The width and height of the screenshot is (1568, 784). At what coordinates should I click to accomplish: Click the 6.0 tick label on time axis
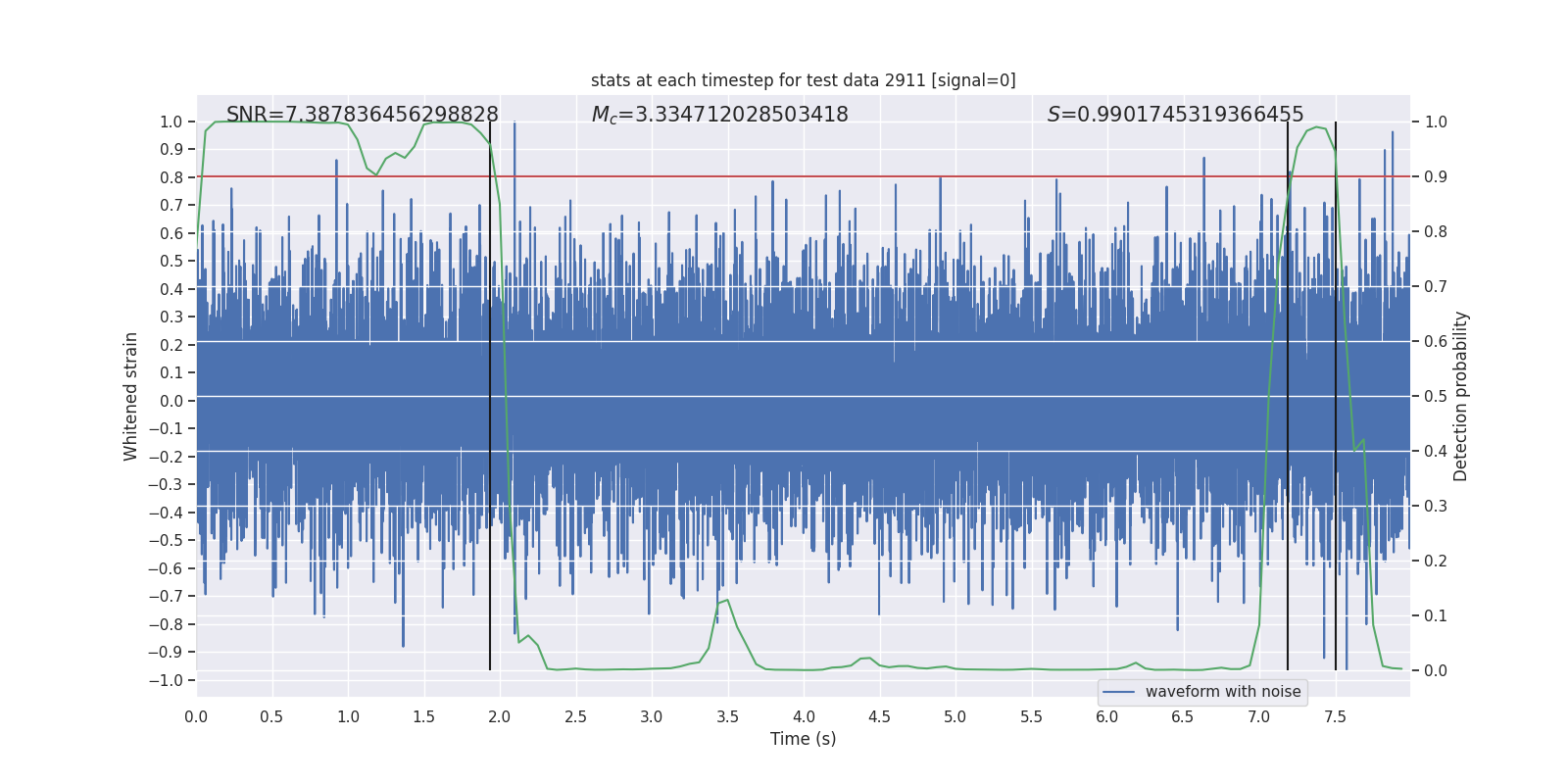point(1107,716)
